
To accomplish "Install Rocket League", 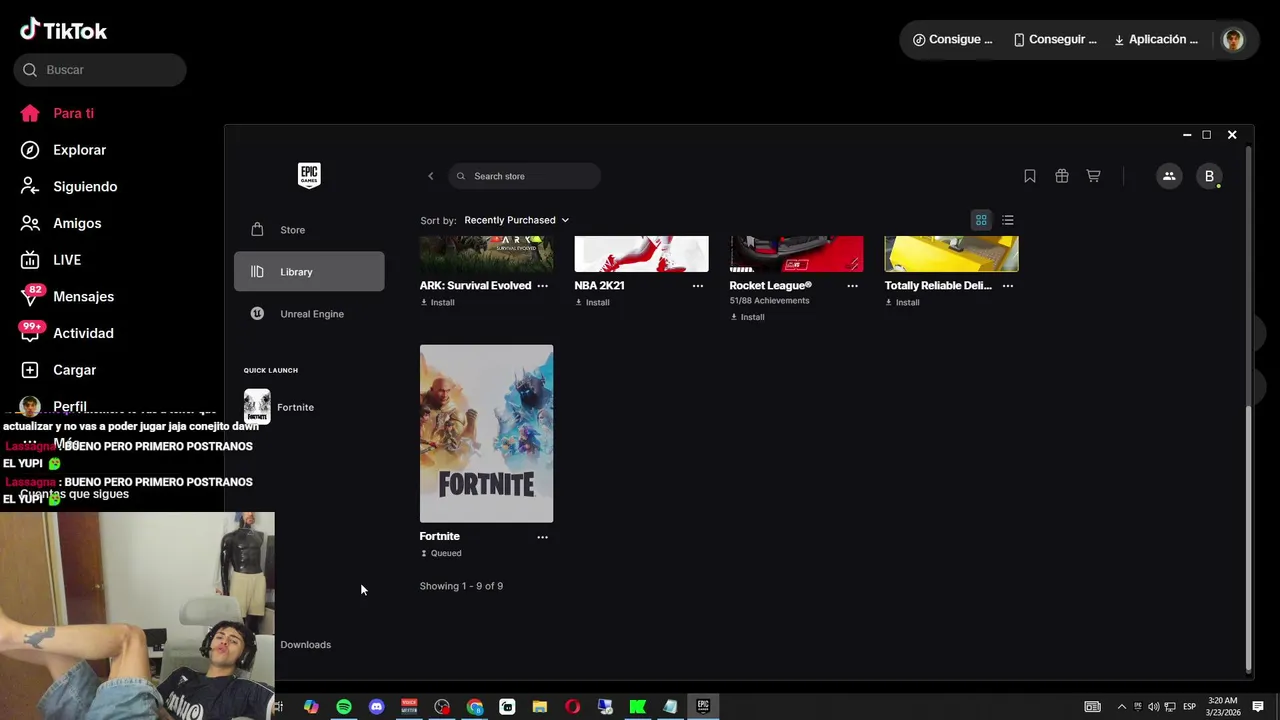I will point(747,317).
